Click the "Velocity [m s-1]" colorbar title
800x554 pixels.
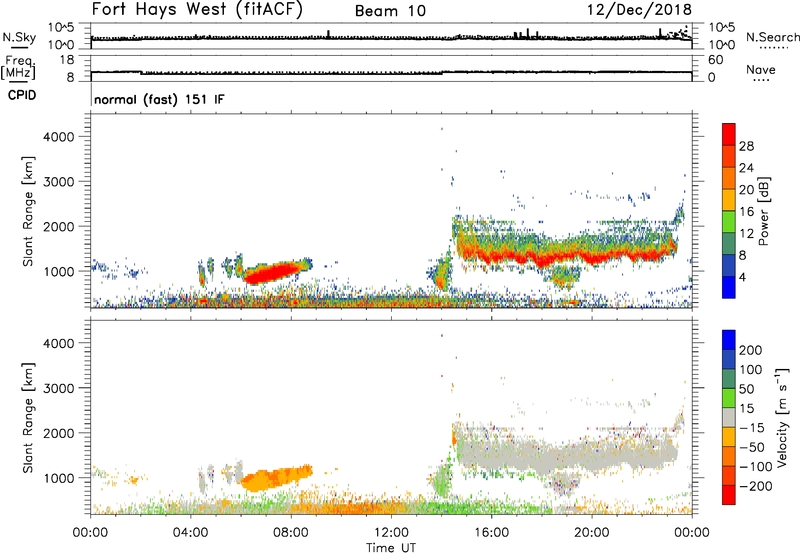point(782,417)
